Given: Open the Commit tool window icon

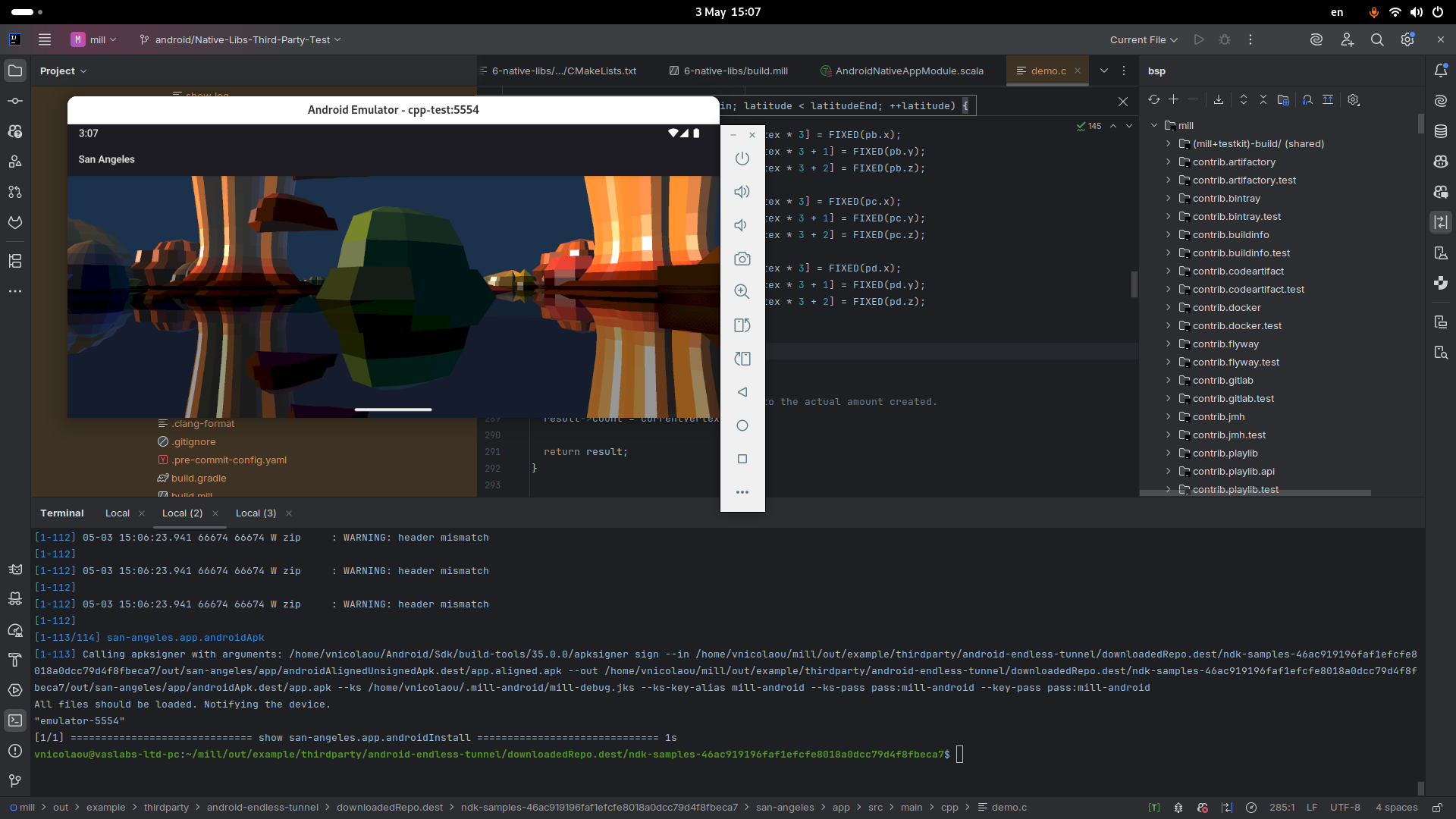Looking at the screenshot, I should [15, 101].
